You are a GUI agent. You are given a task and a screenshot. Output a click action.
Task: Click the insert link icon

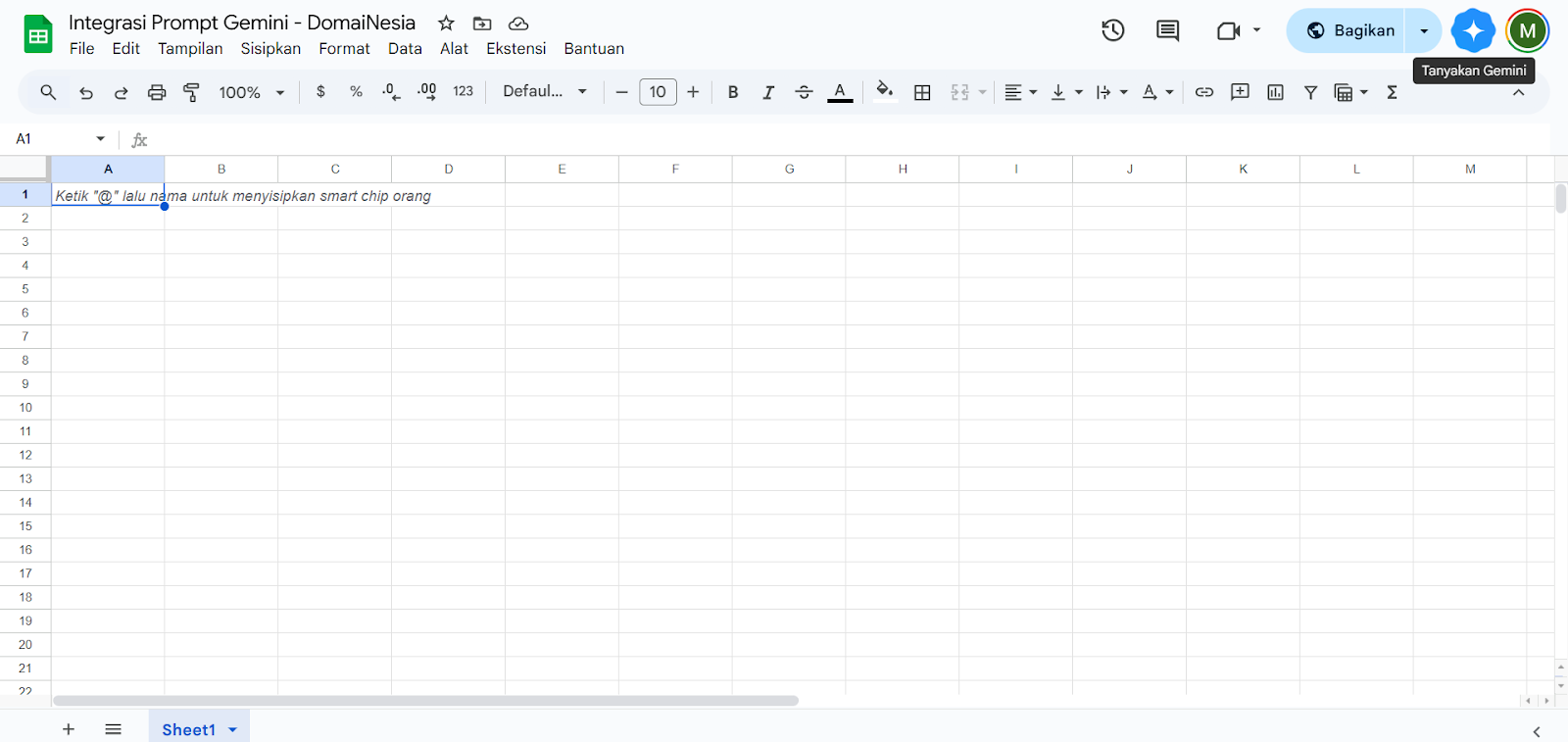pyautogui.click(x=1204, y=92)
